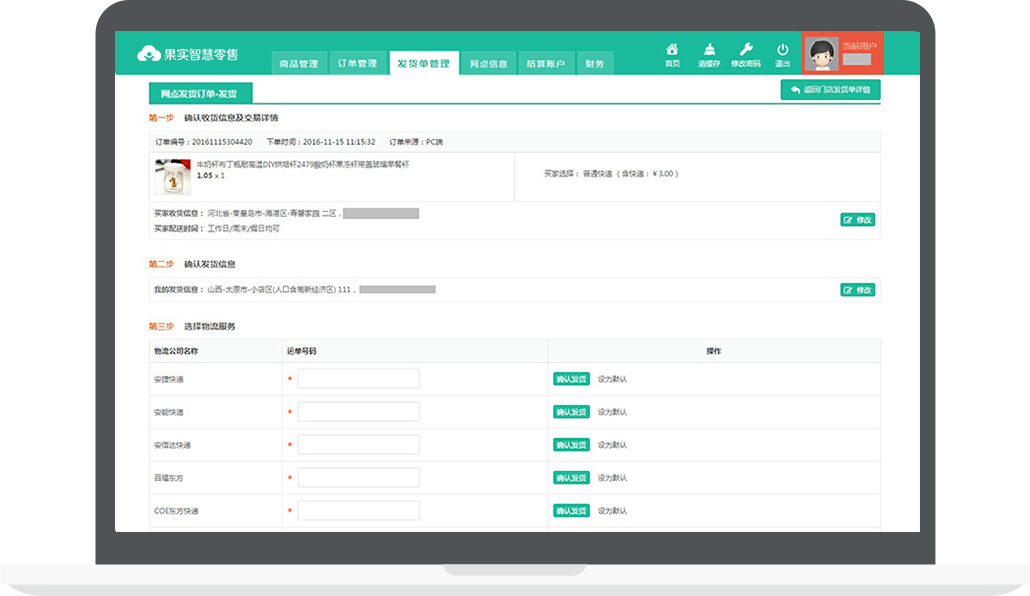Focus the tracking number input for COE东方快递
The width and height of the screenshot is (1030, 596).
coord(358,510)
